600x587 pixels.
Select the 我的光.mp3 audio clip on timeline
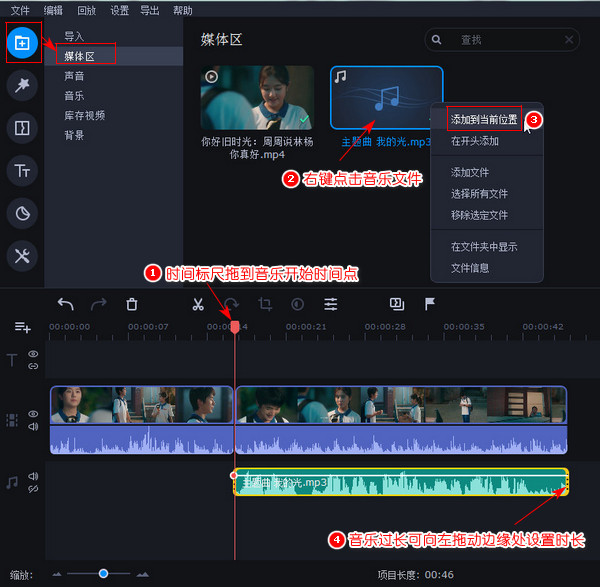pos(401,482)
